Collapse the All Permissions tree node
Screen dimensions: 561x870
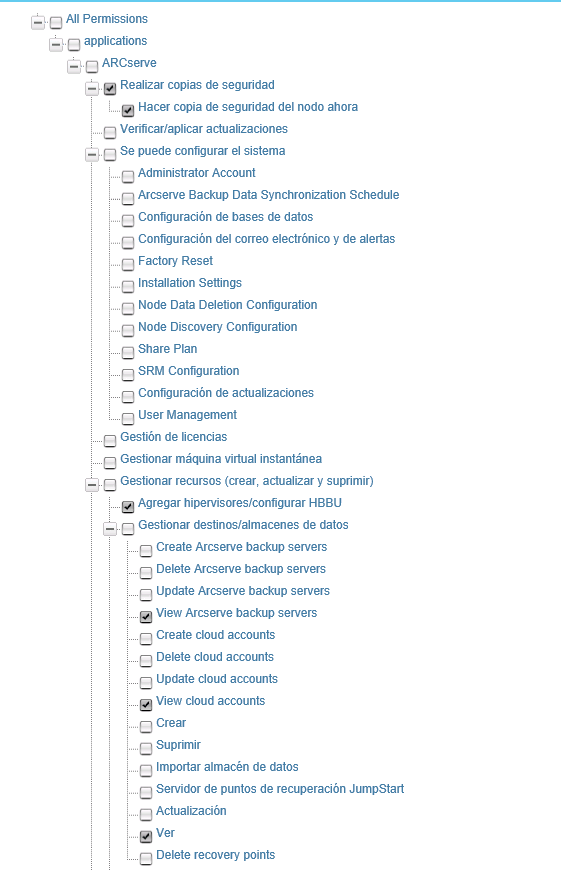coord(38,23)
